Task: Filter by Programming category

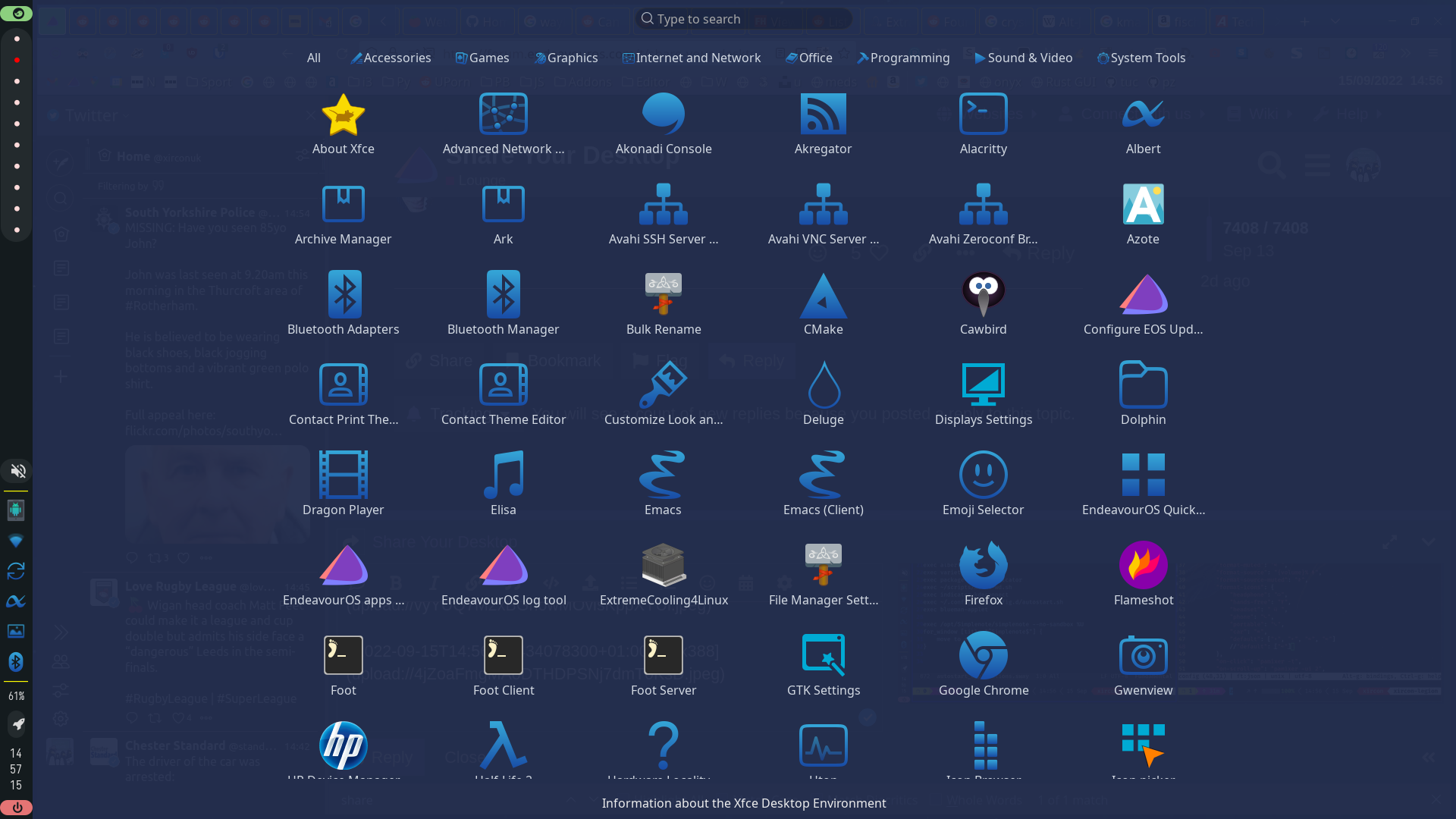Action: click(x=902, y=58)
